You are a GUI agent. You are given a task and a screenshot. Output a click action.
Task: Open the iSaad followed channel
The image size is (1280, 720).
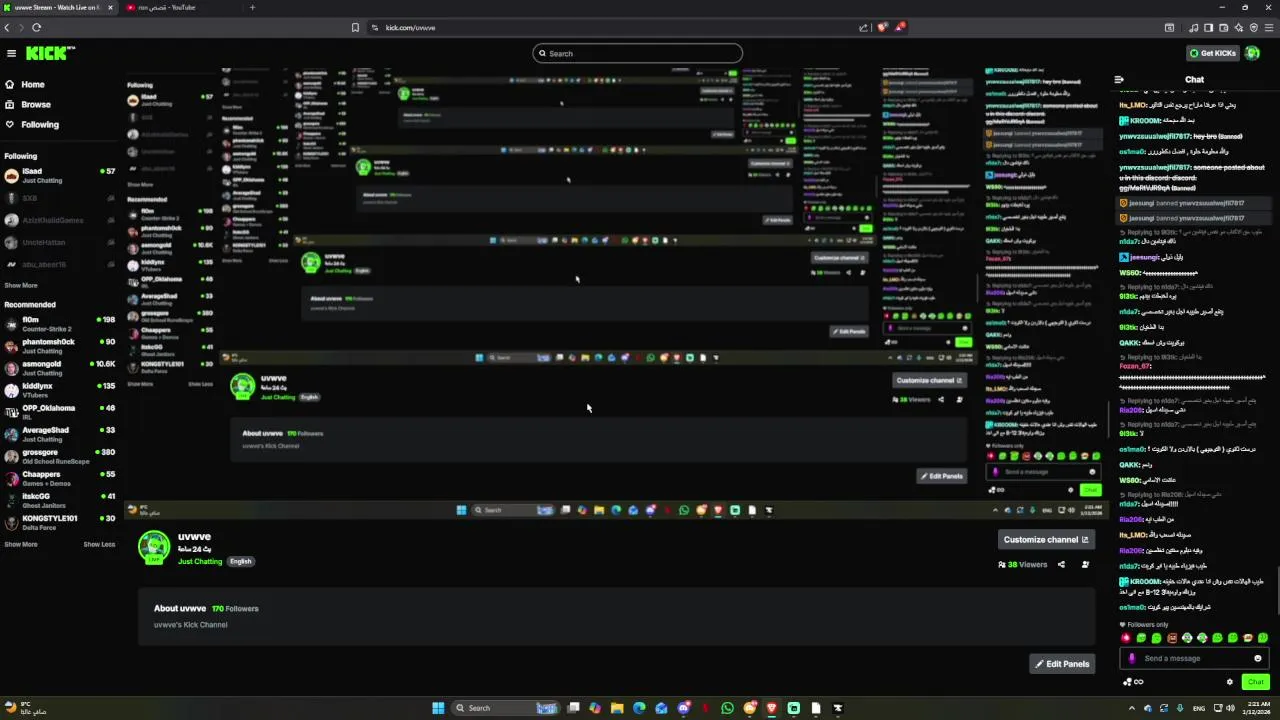(60, 176)
